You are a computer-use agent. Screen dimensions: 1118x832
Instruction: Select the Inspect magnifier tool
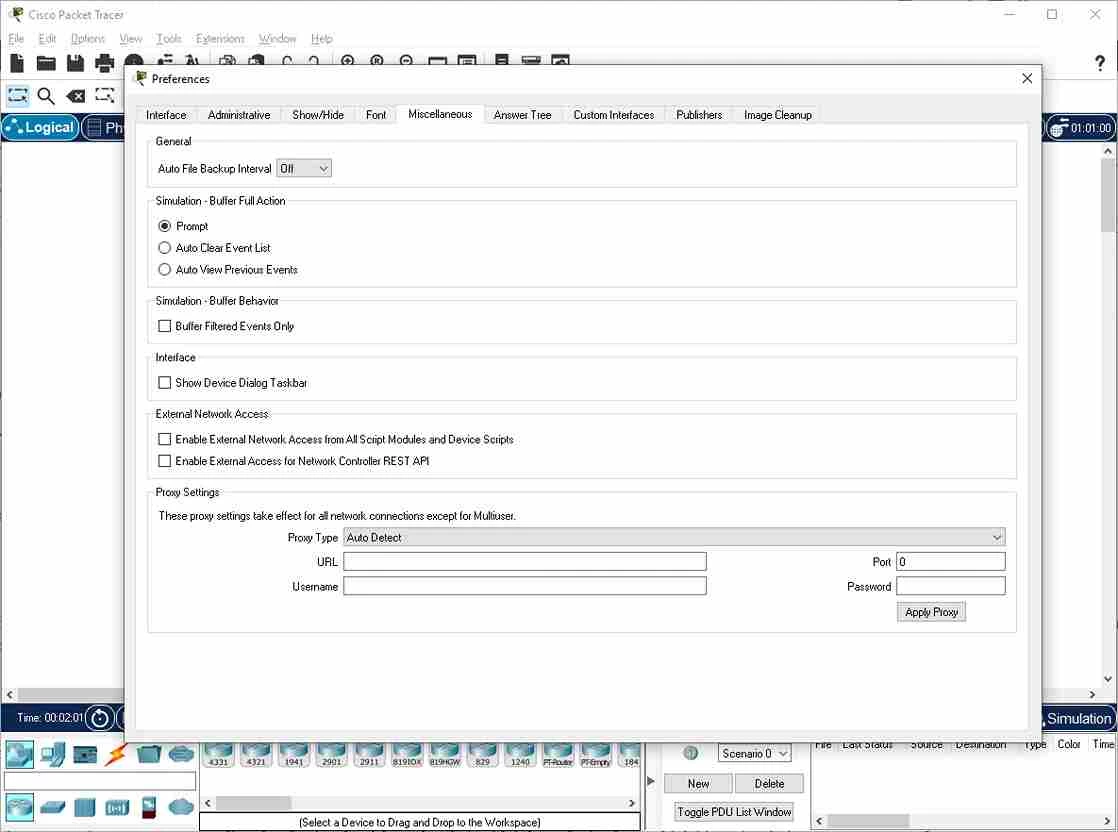click(46, 96)
